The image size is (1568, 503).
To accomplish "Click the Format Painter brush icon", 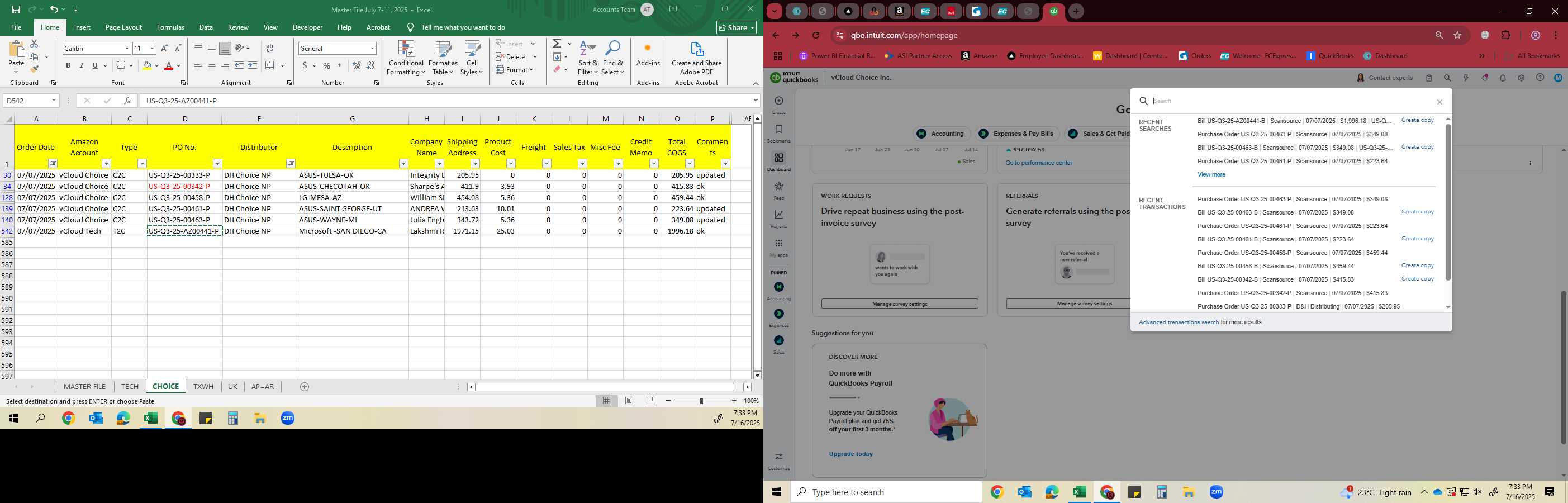I will coord(34,69).
